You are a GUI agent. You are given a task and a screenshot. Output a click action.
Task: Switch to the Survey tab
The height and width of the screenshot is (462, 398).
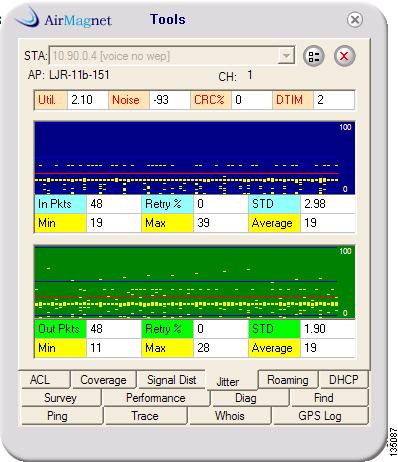pos(60,398)
